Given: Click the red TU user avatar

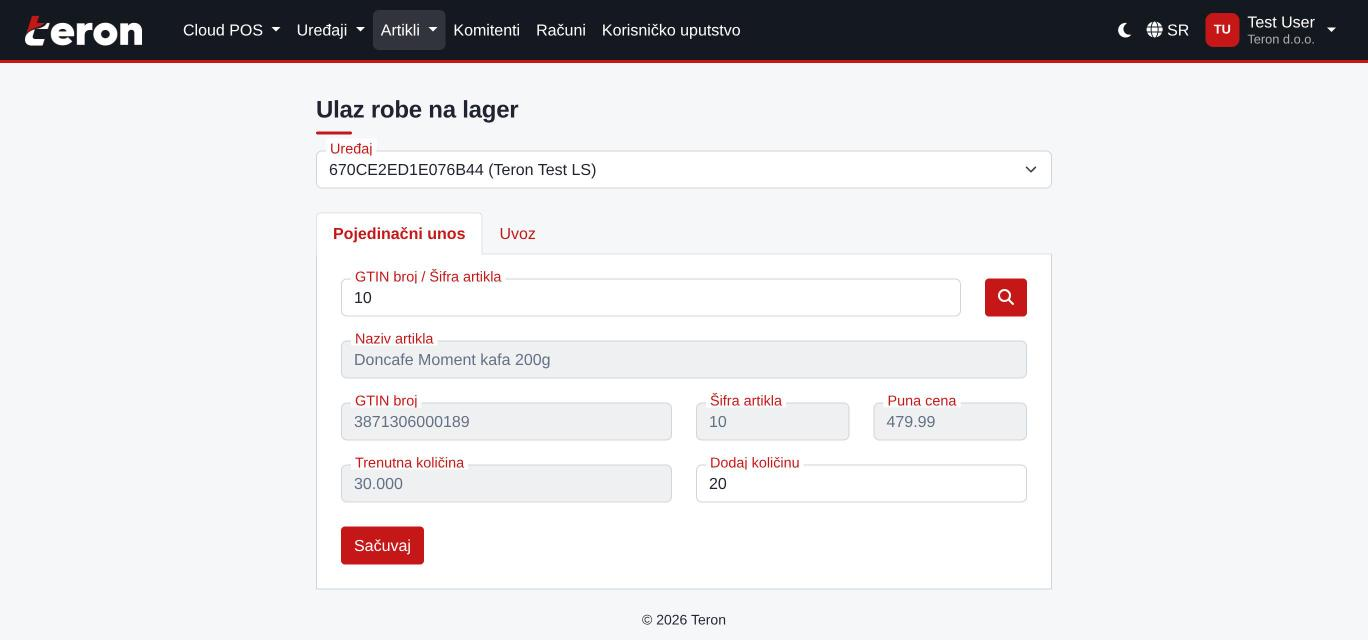Looking at the screenshot, I should [1222, 30].
